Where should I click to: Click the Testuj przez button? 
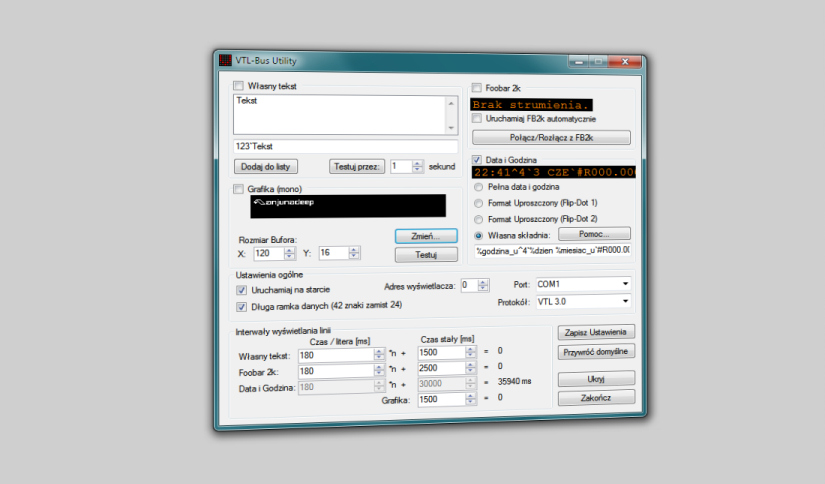tap(357, 167)
